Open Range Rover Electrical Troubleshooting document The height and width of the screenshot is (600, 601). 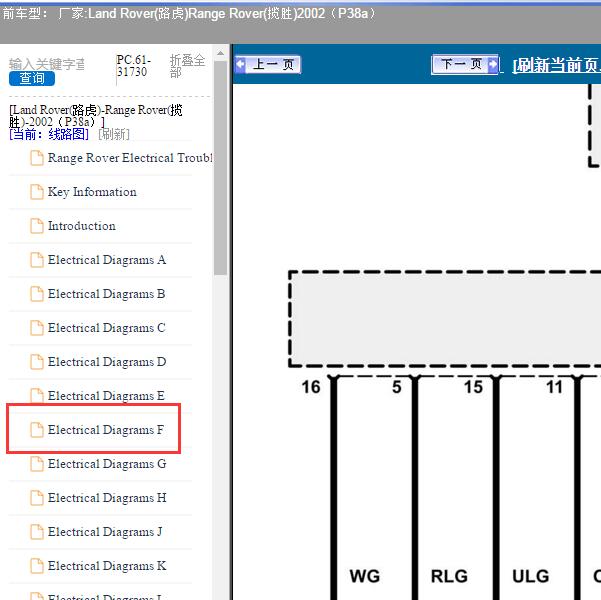click(x=130, y=158)
